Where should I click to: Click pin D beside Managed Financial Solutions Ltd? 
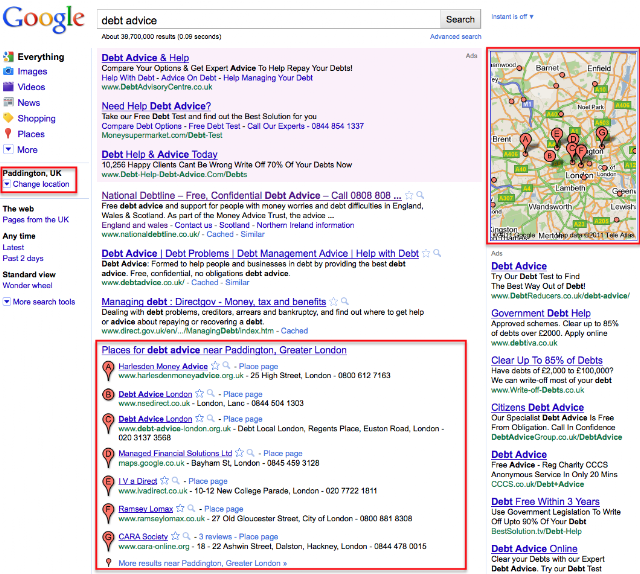[x=108, y=457]
